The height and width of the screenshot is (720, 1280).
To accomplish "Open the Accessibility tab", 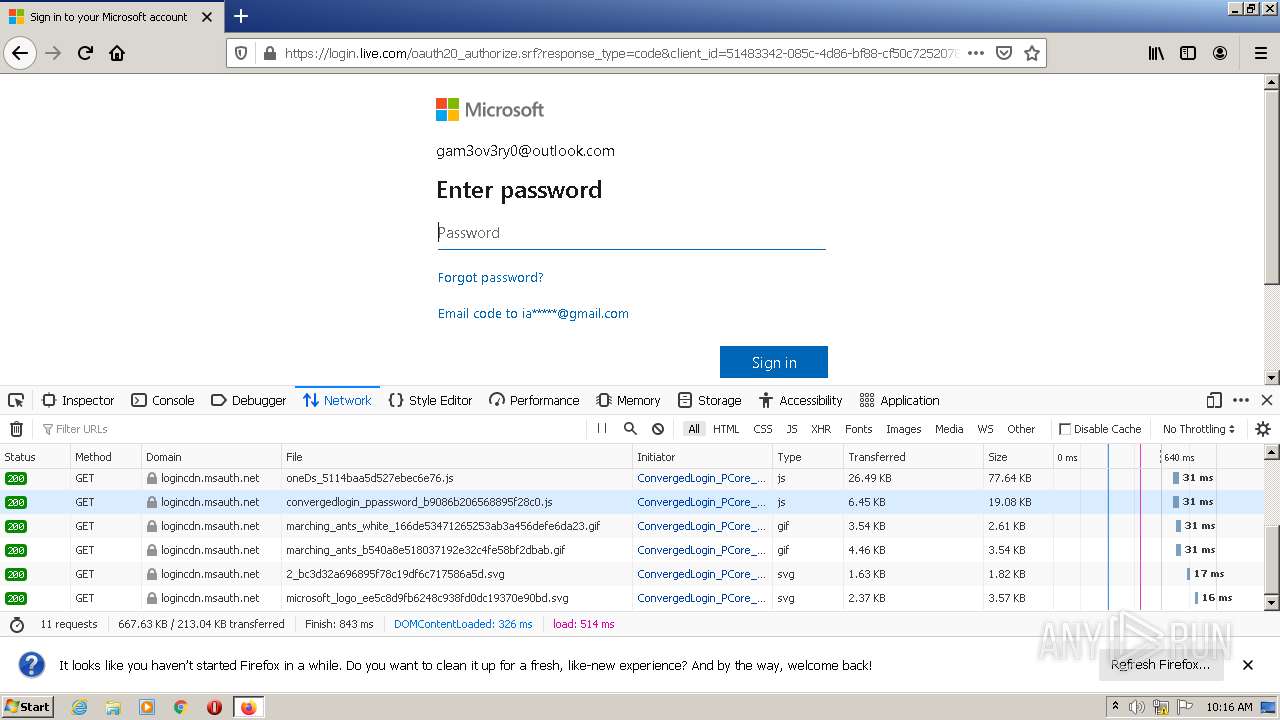I will point(801,400).
